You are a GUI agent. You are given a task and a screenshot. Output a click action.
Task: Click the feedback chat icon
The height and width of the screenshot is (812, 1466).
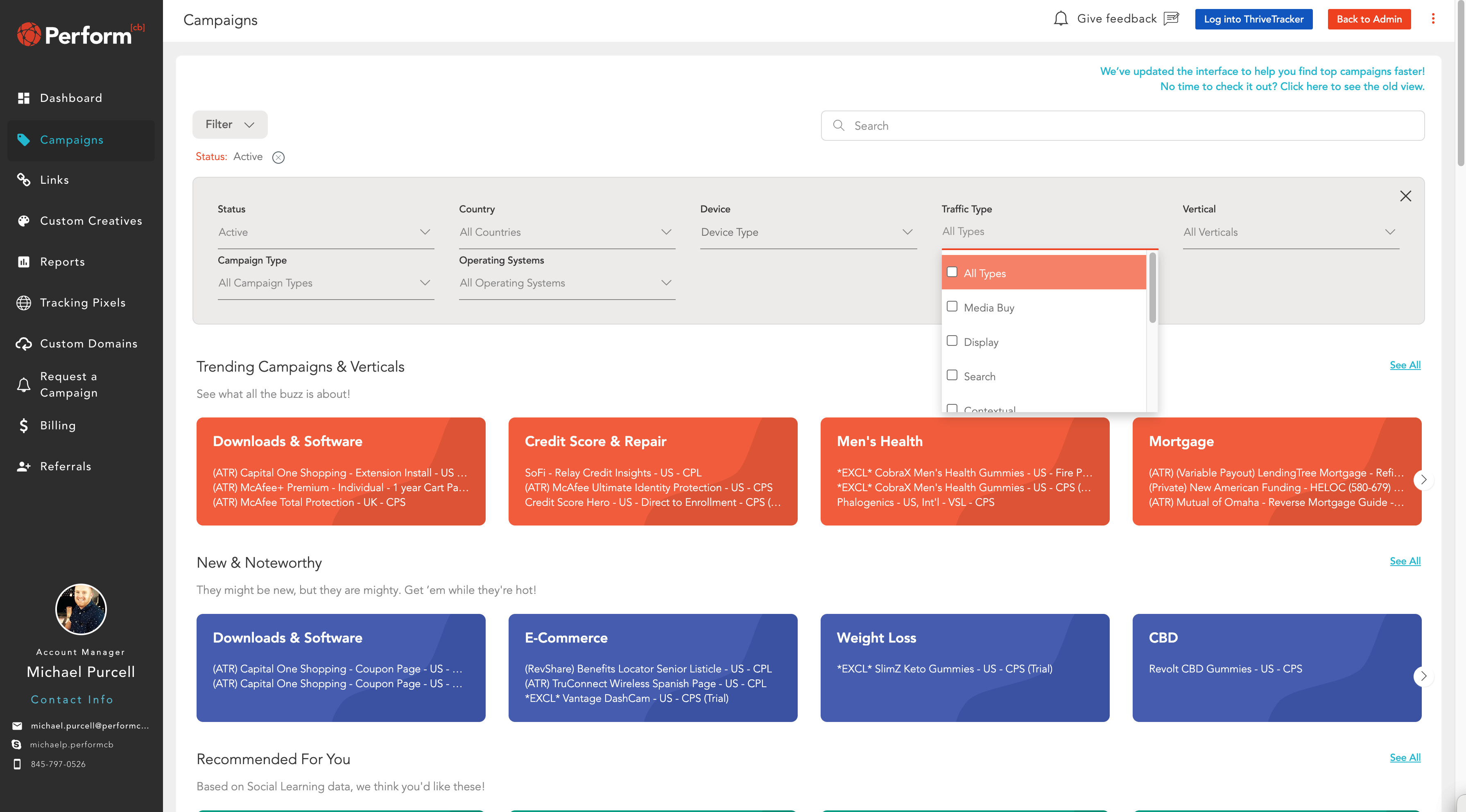[1171, 19]
